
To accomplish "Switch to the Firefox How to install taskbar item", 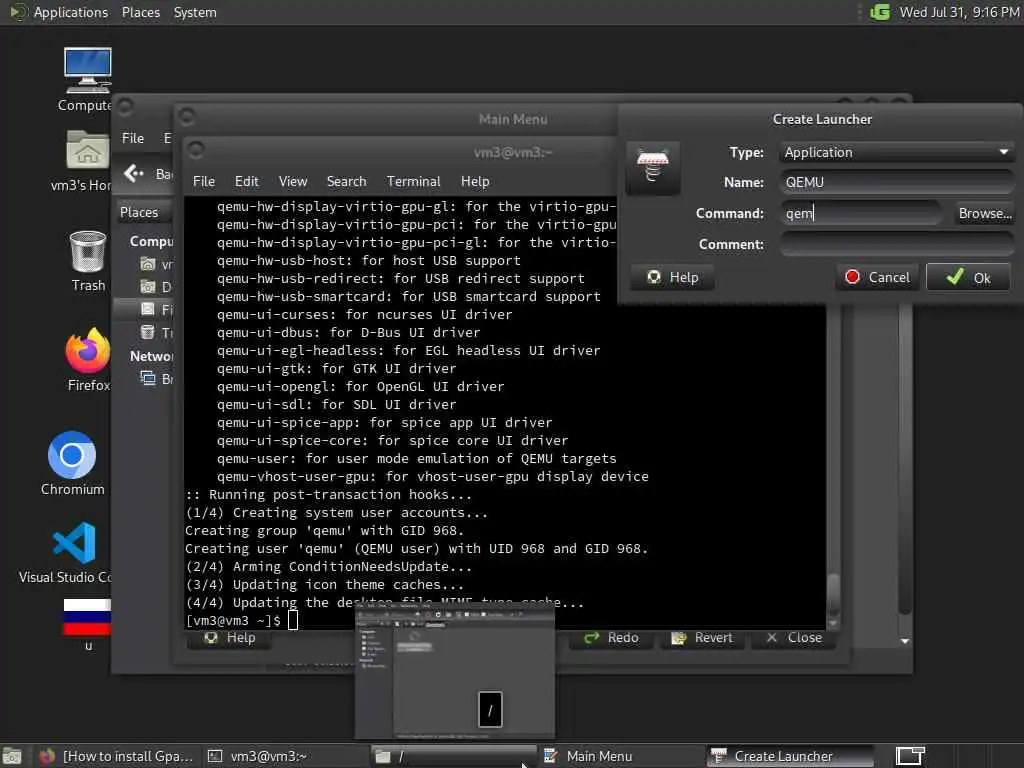I will (x=116, y=756).
